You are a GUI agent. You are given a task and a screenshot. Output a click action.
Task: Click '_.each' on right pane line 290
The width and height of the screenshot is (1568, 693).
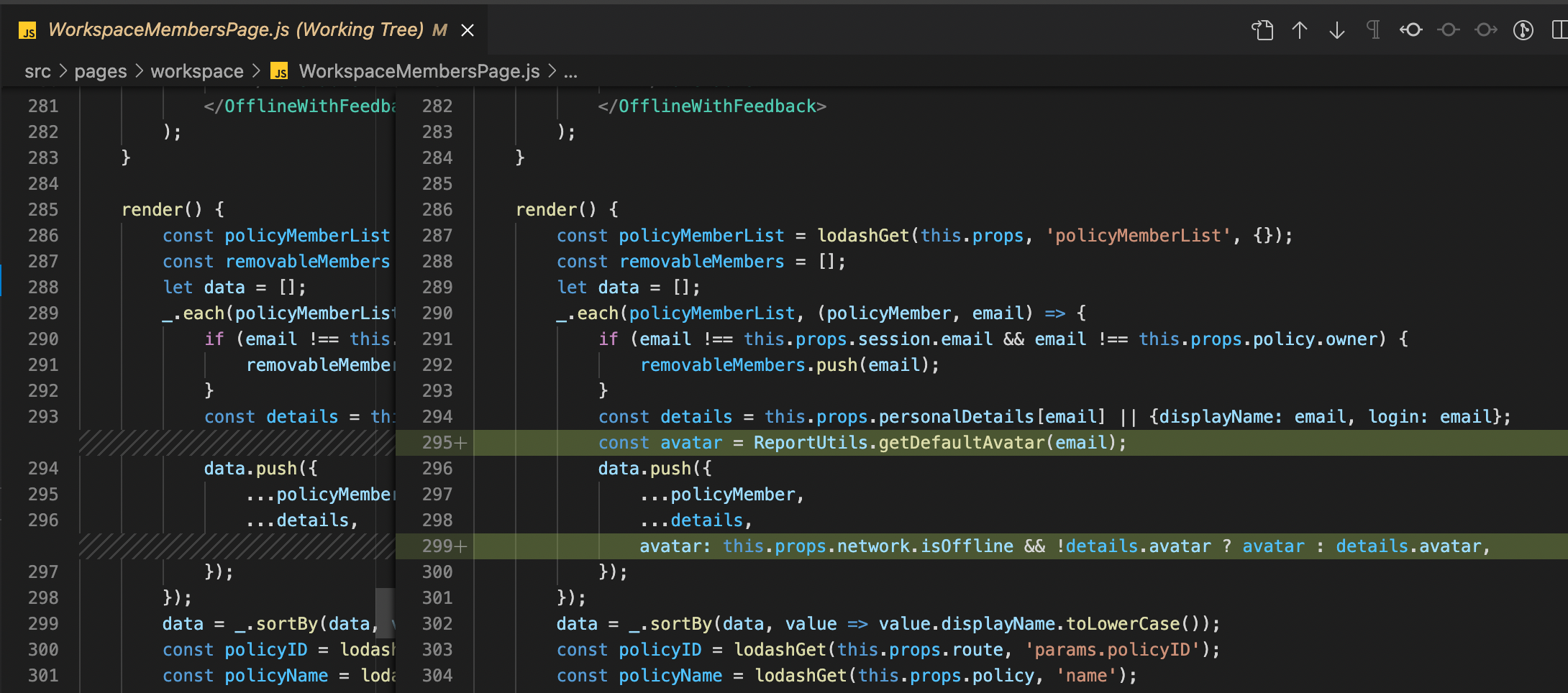[588, 313]
